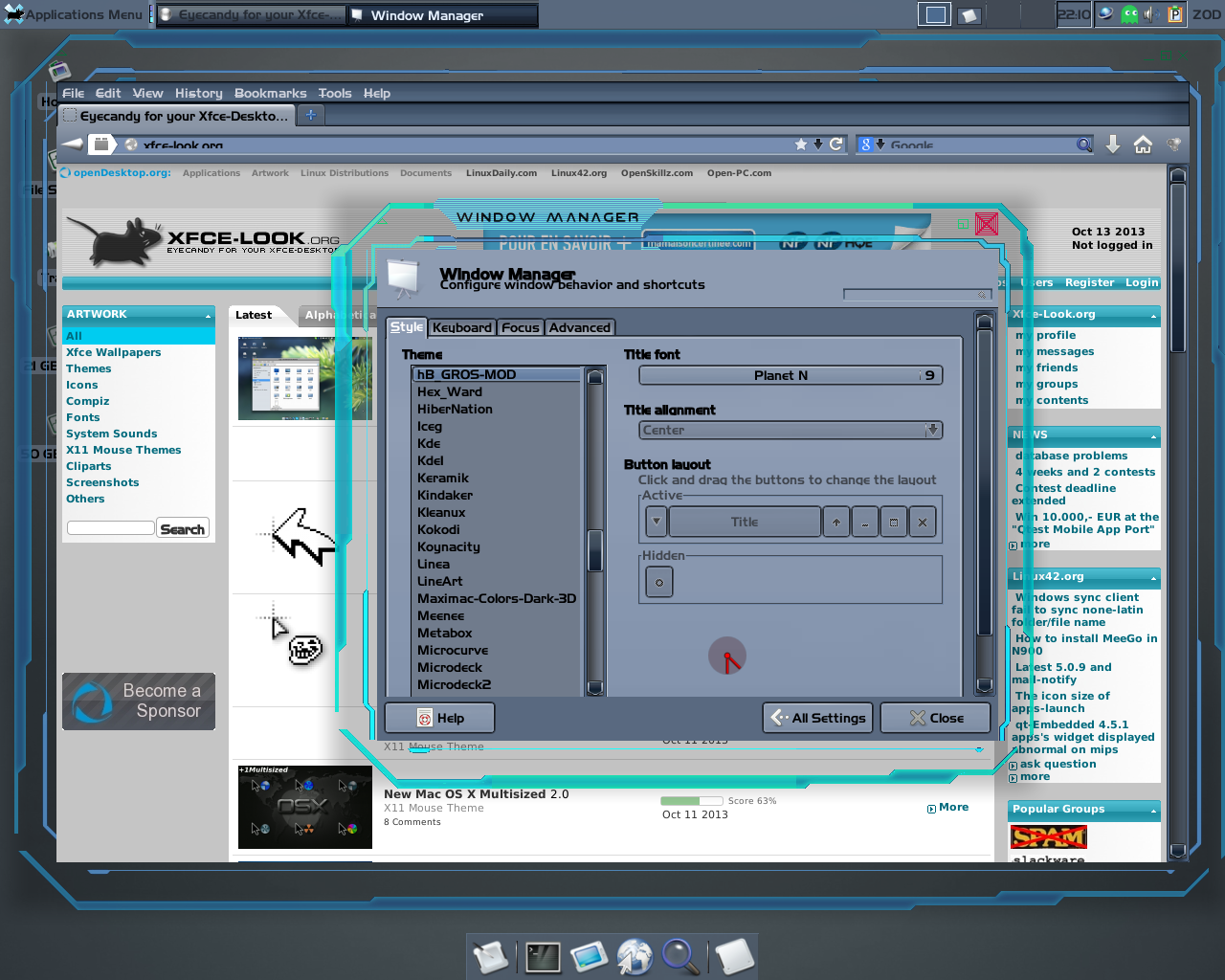The image size is (1225, 980).
Task: Open the blue device icon in the dock
Action: pyautogui.click(x=589, y=956)
